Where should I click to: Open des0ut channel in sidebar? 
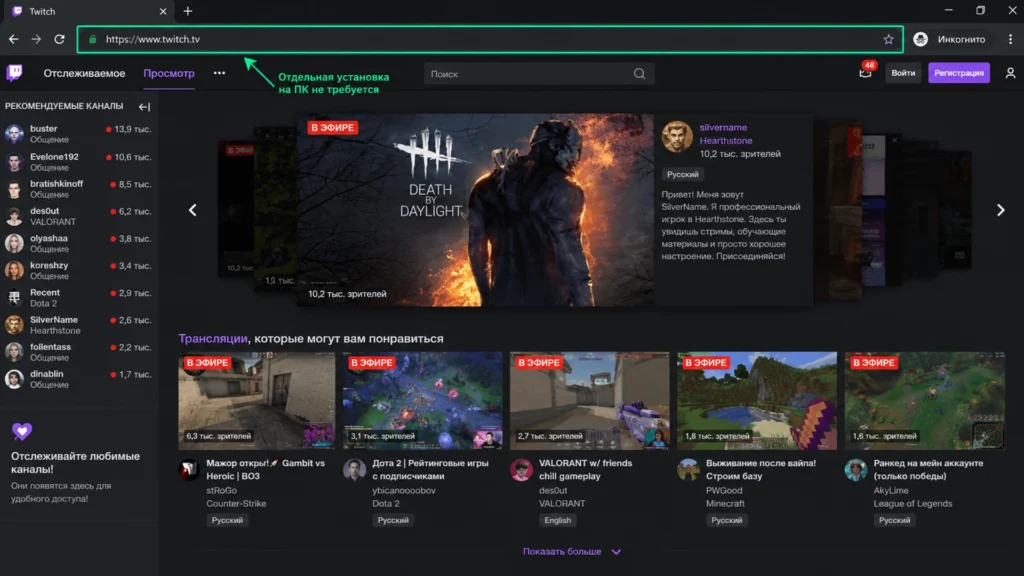click(78, 216)
